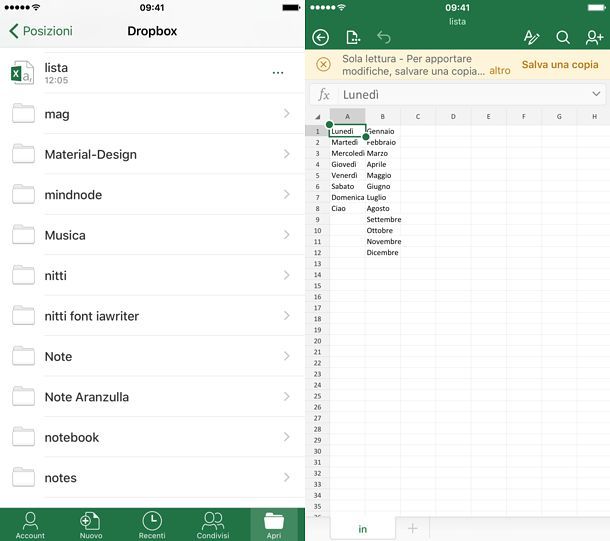The height and width of the screenshot is (541, 610).
Task: Expand the mindnode chevron
Action: pyautogui.click(x=287, y=194)
